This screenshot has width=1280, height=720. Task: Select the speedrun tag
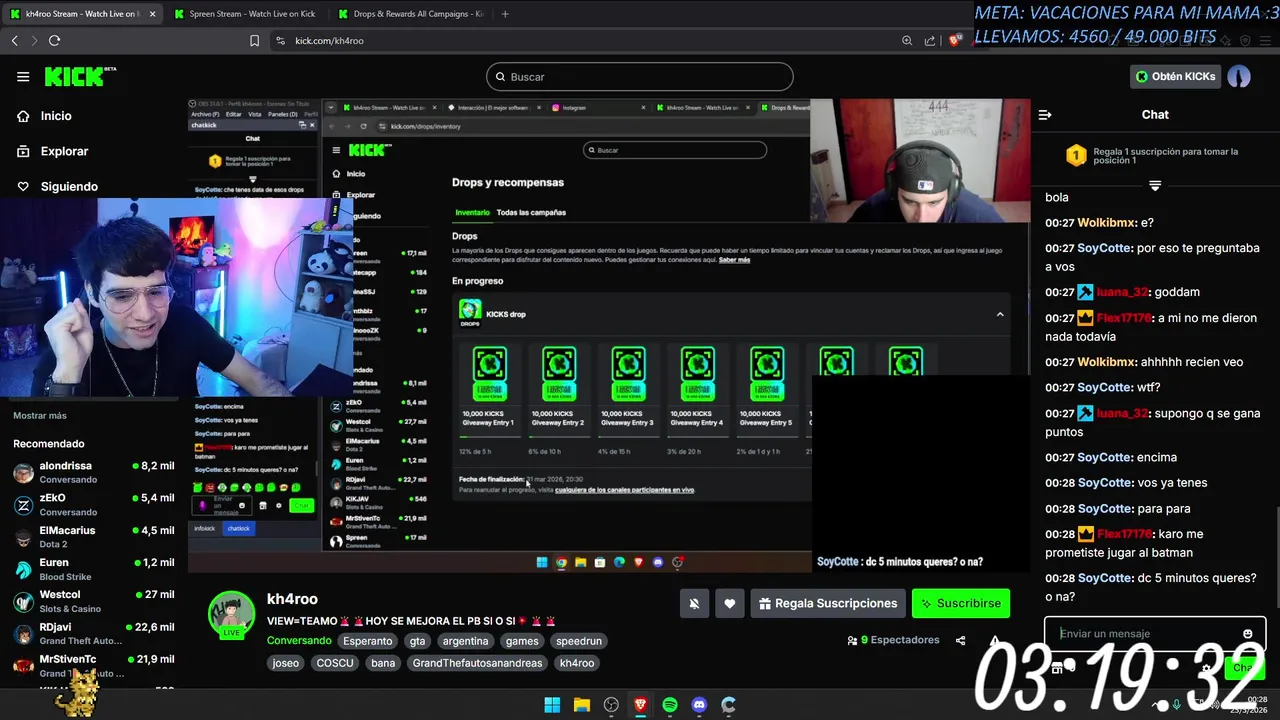579,641
